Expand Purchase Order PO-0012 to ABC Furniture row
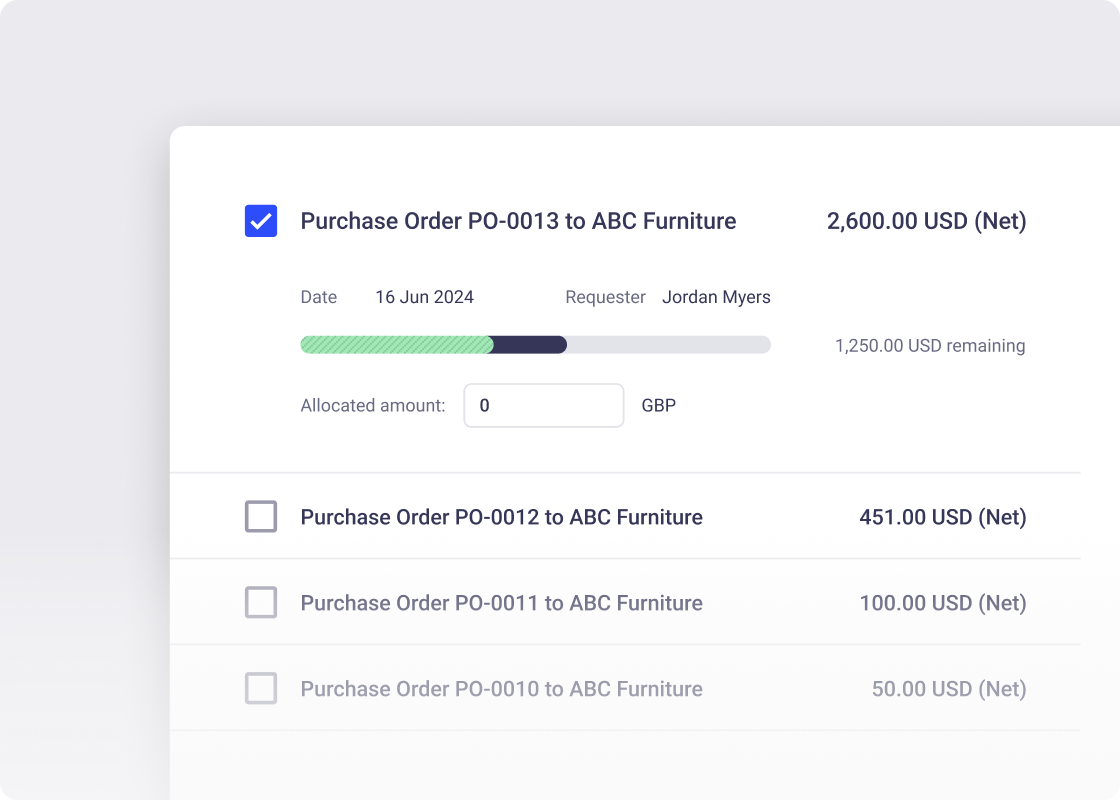This screenshot has width=1120, height=800. (x=501, y=517)
